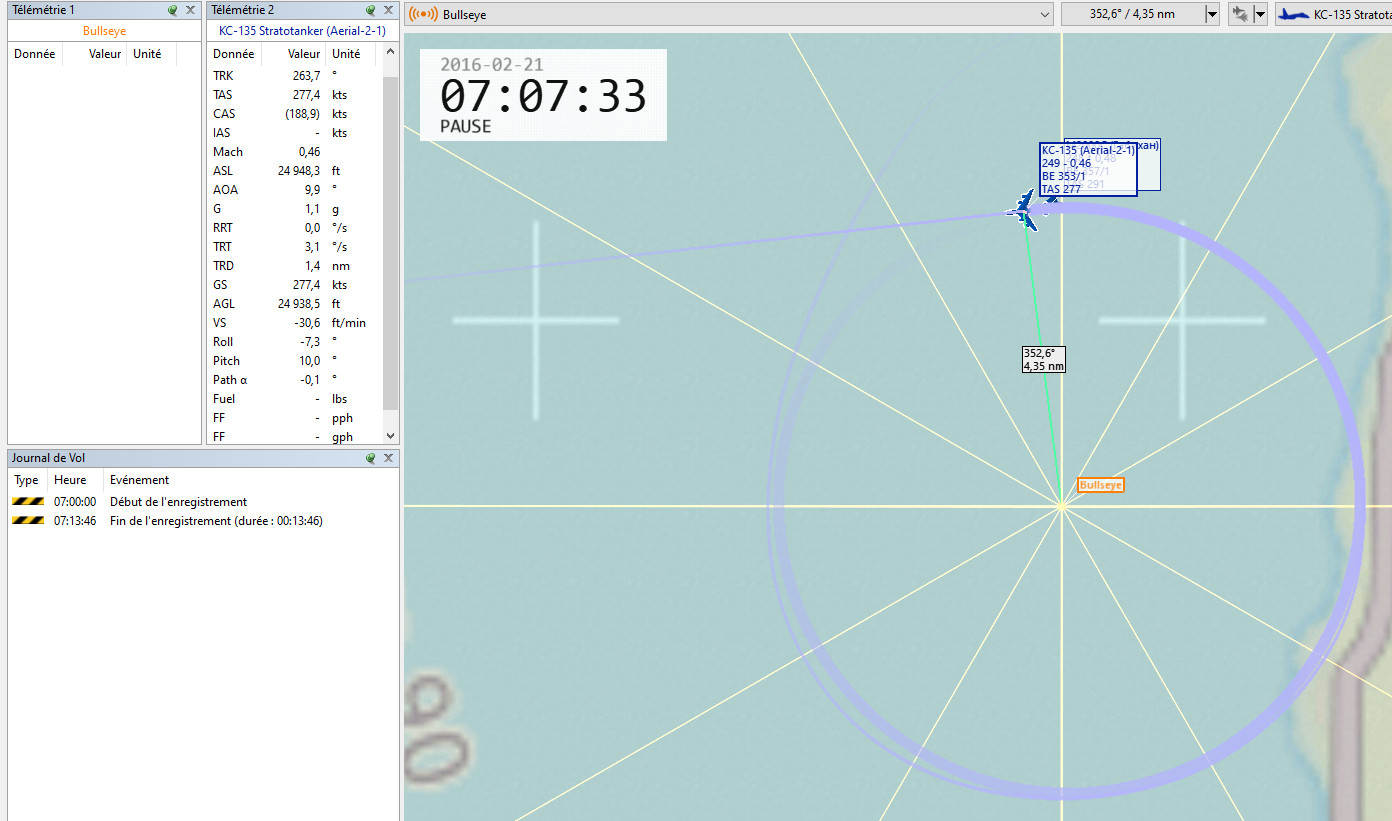Open the Bullseye object selection dropdown

(x=1045, y=14)
